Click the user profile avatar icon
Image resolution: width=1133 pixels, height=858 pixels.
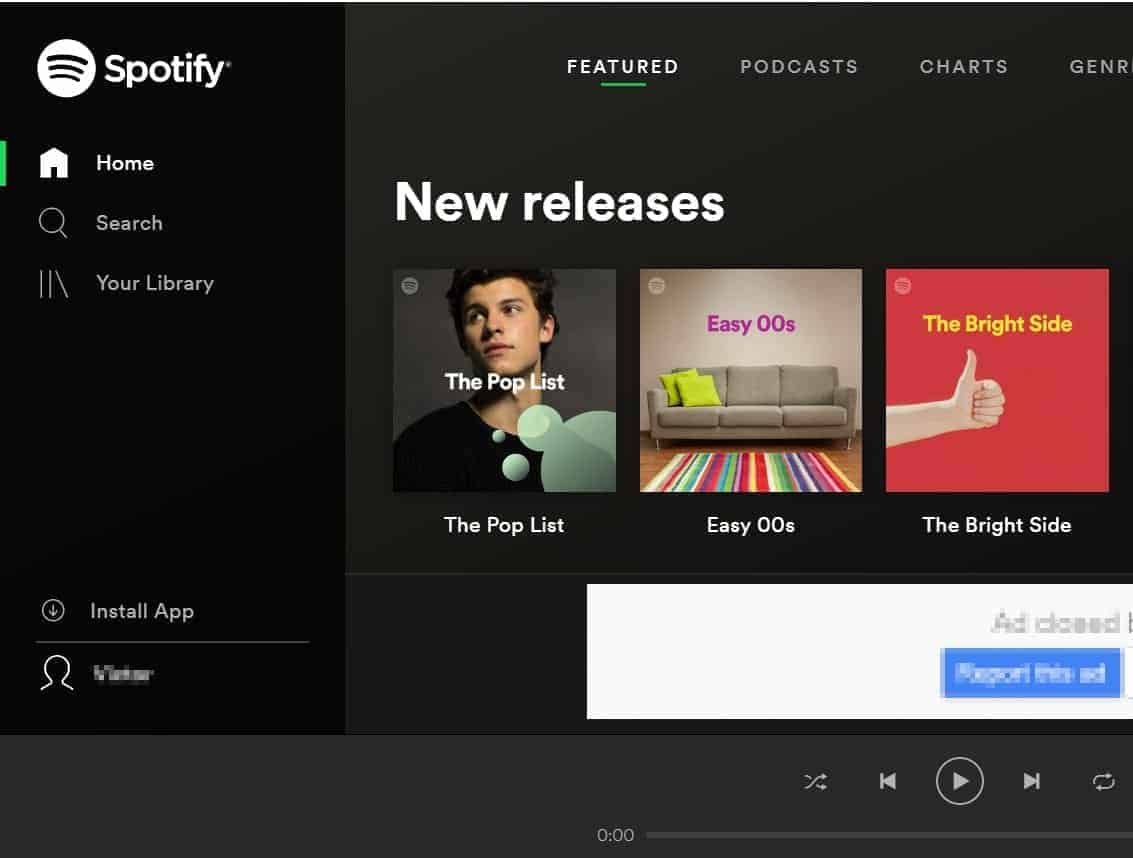coord(56,673)
